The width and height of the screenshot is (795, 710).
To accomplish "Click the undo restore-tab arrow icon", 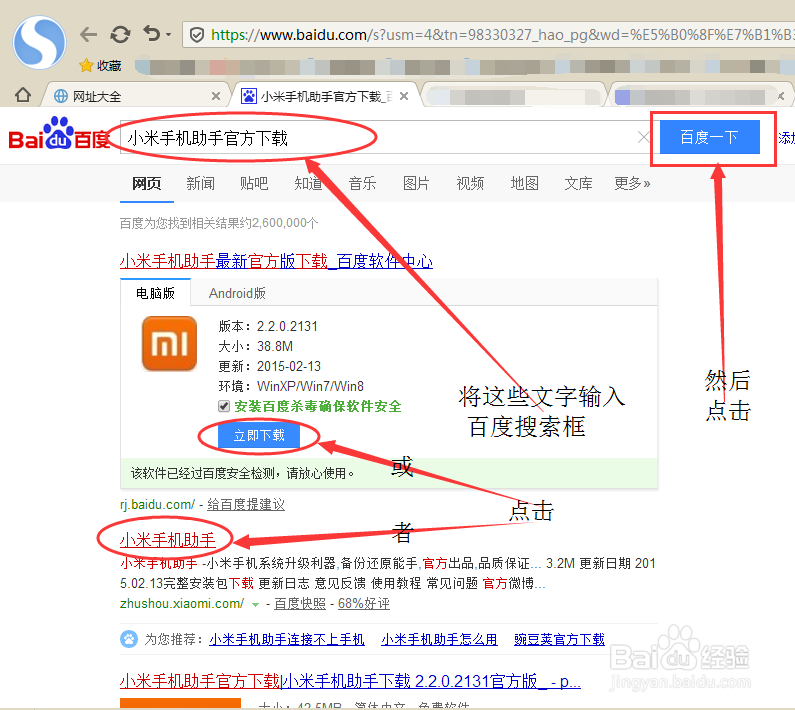I will (x=152, y=33).
